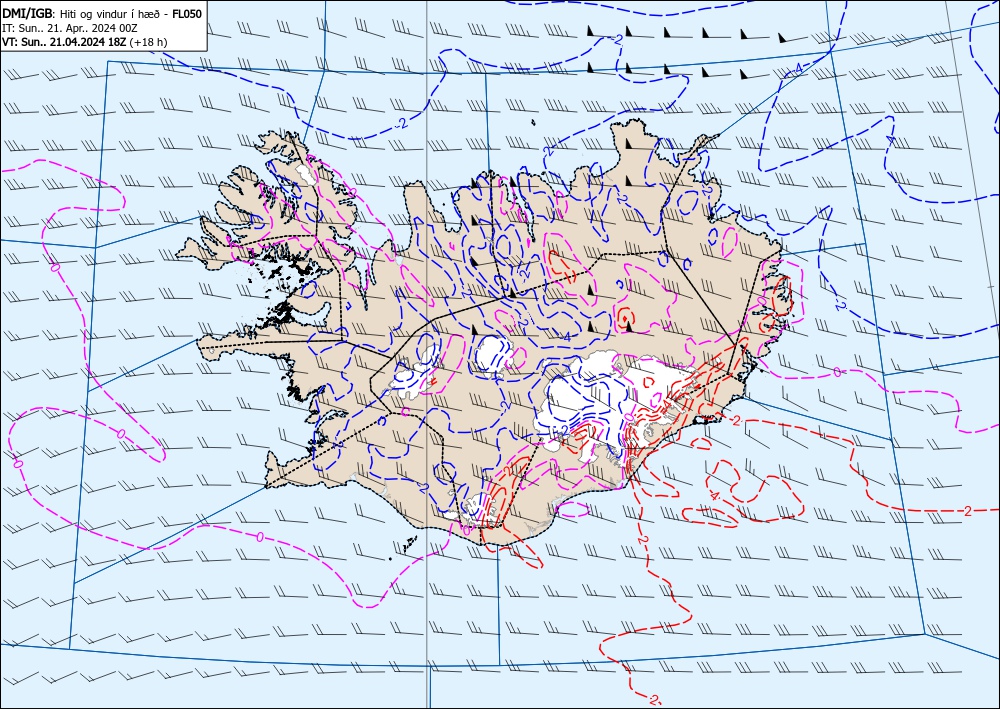This screenshot has width=1000, height=709.
Task: Click the '(+18 h)' forecast offset text
Action: pyautogui.click(x=148, y=42)
